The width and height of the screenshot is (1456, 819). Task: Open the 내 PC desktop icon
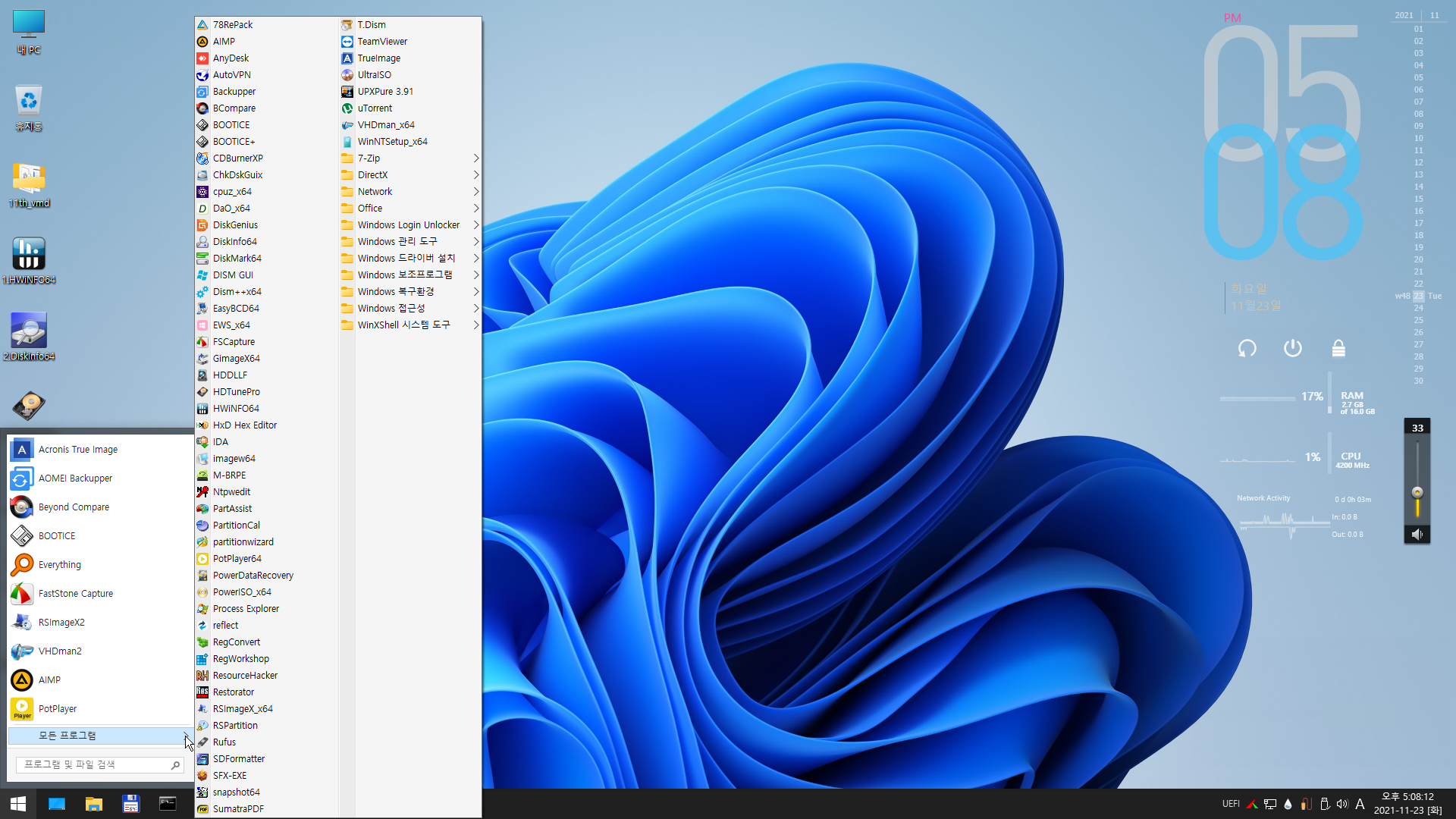click(29, 32)
